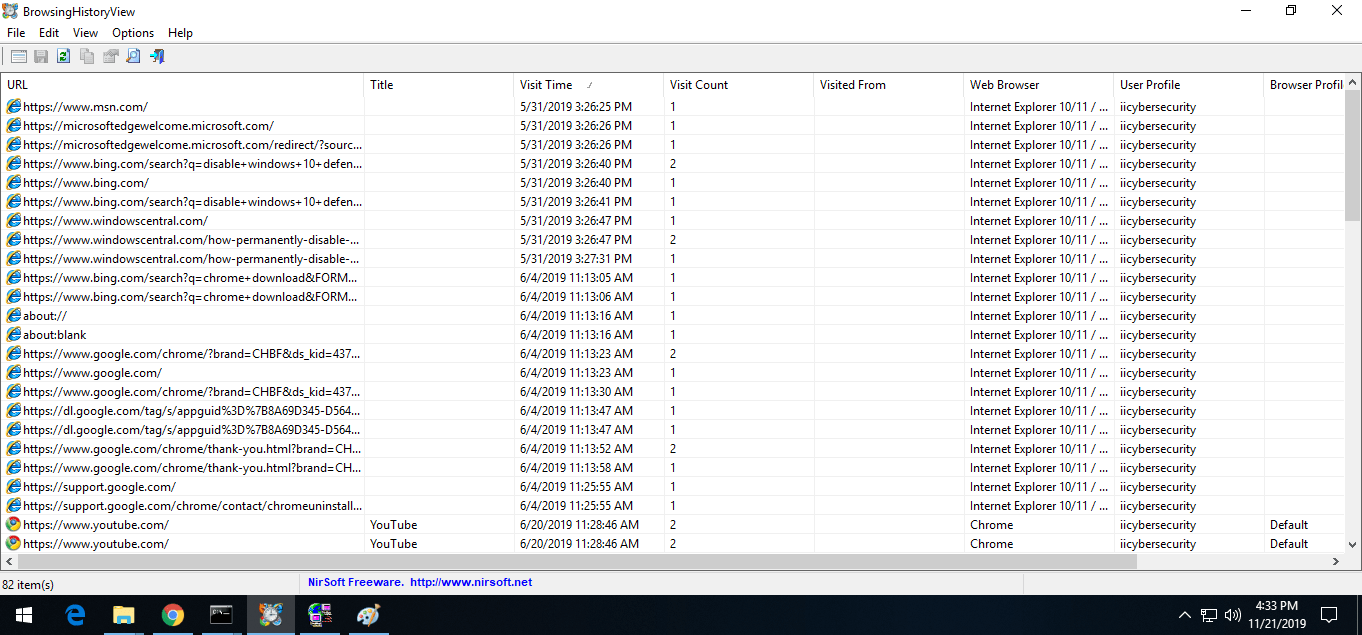Click the horizontal scrollbar right arrow
1362x635 pixels.
click(x=1336, y=562)
